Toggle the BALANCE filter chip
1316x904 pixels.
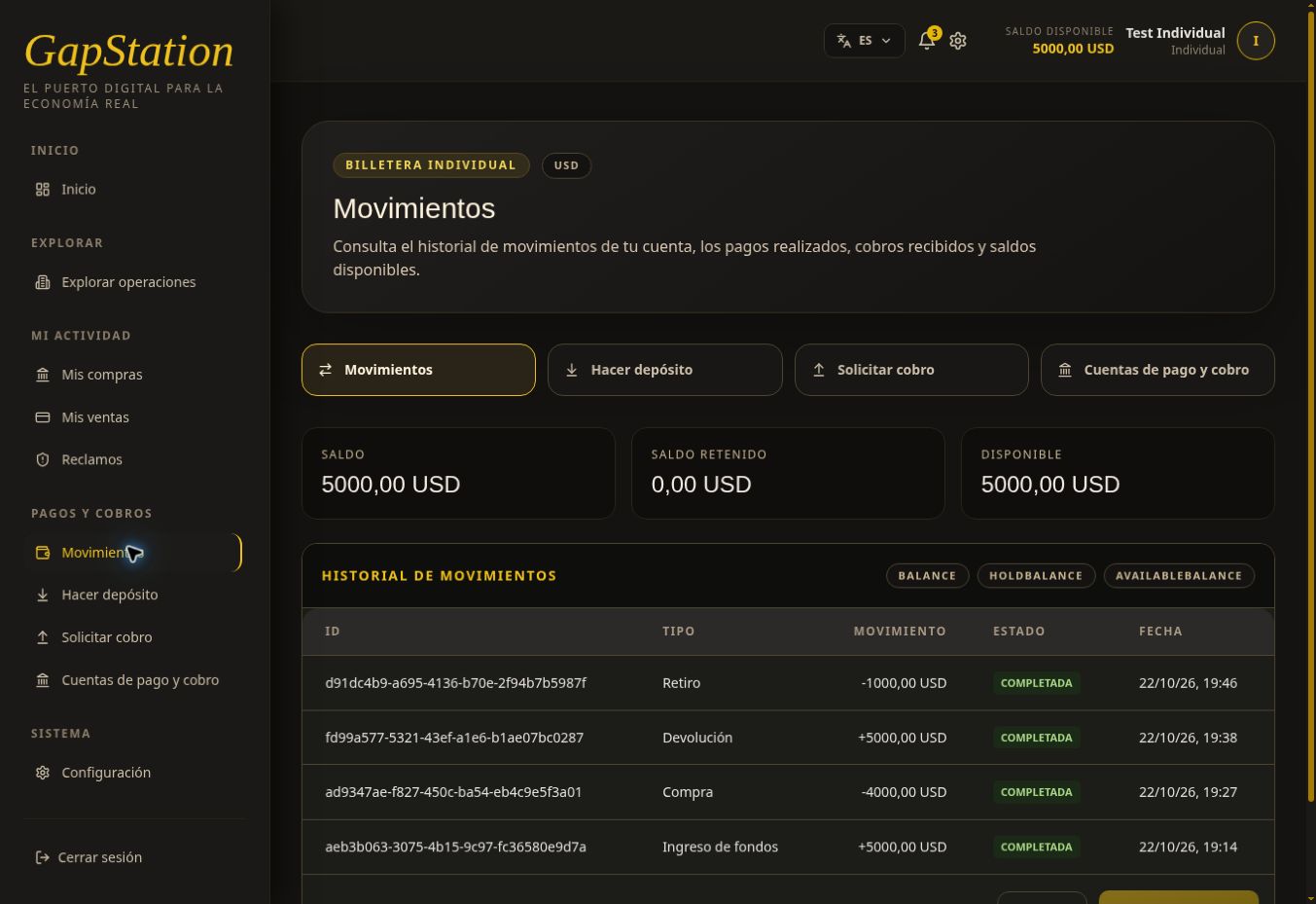[x=927, y=576]
